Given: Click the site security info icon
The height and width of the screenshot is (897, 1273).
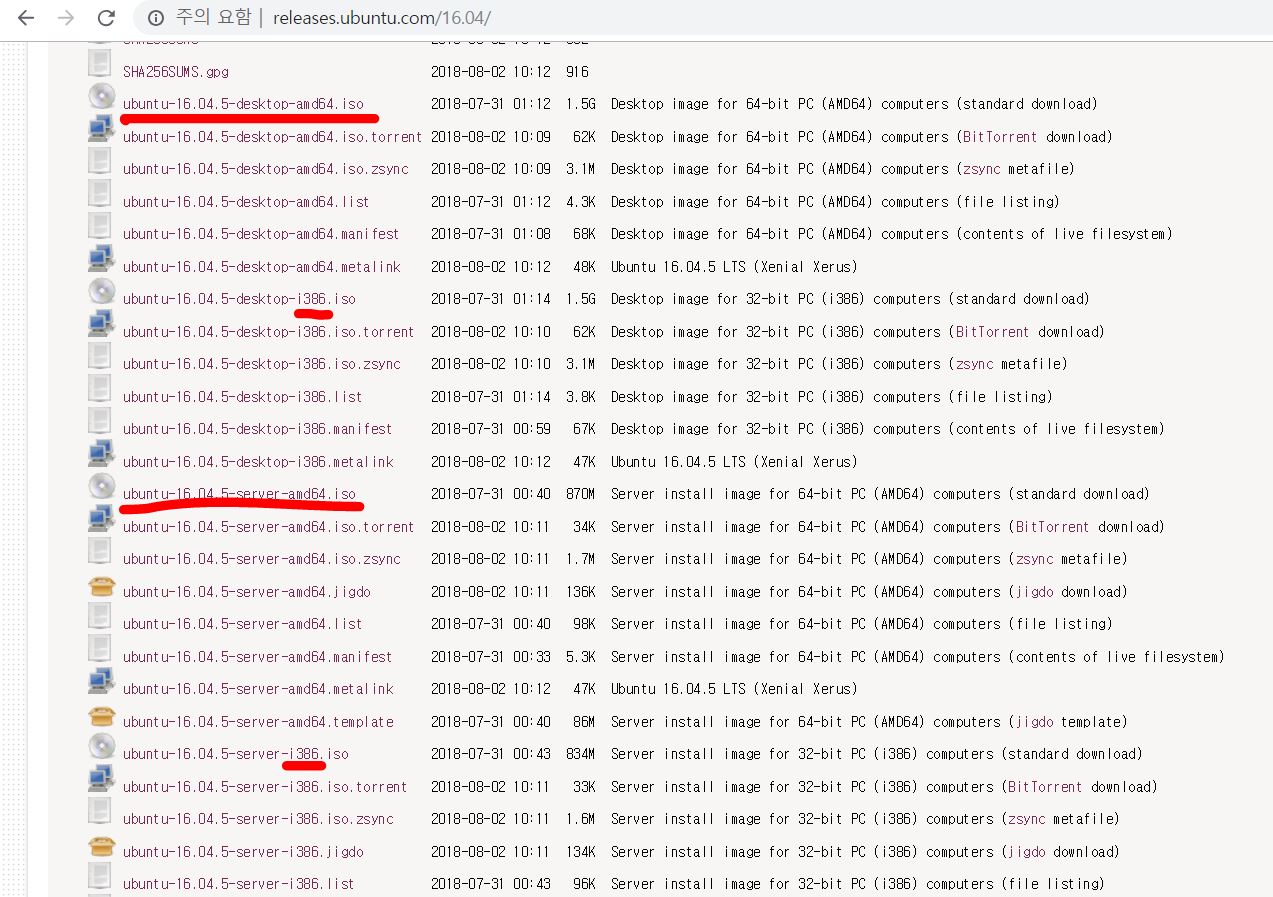Looking at the screenshot, I should (x=156, y=18).
